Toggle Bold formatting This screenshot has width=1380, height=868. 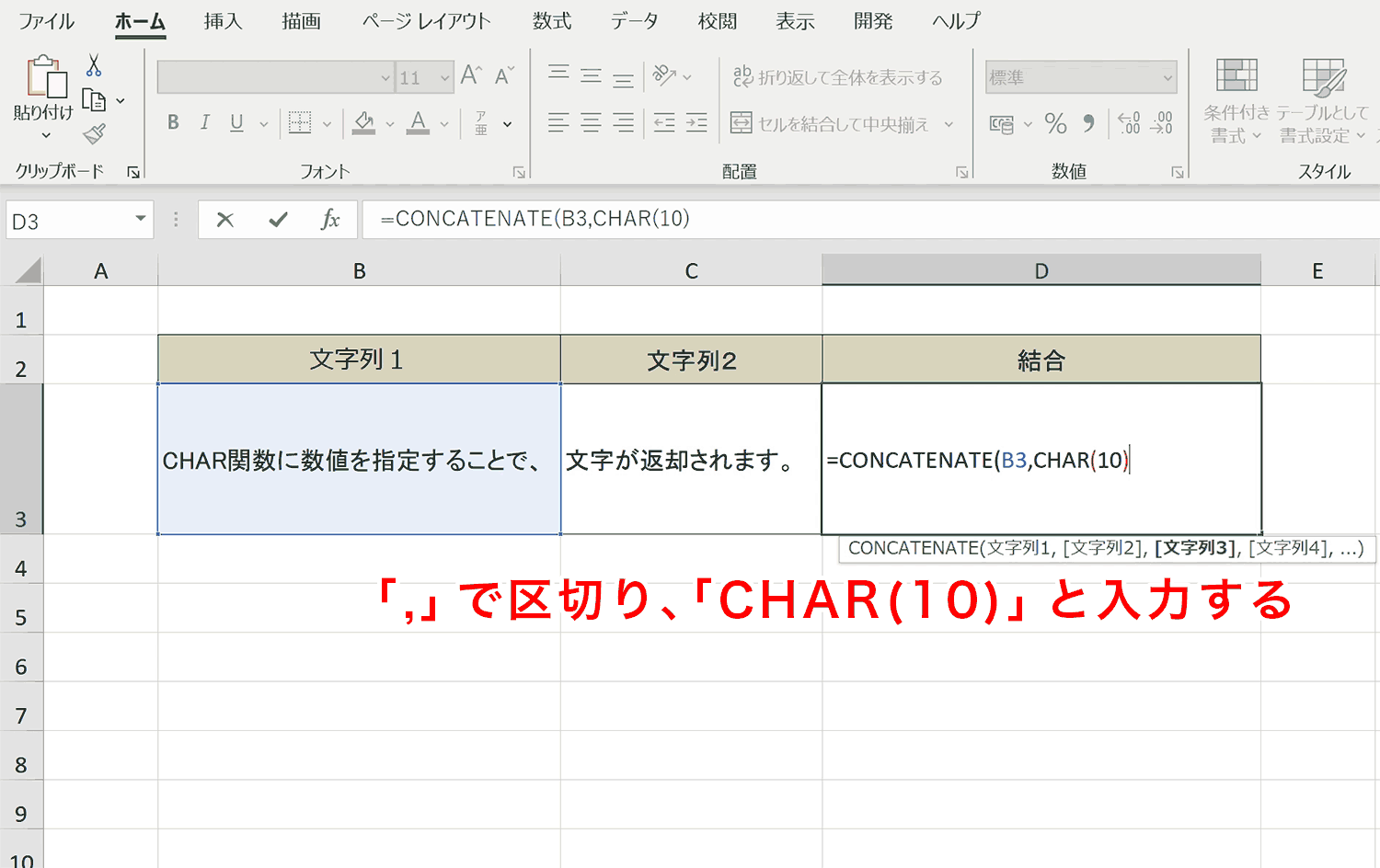173,122
